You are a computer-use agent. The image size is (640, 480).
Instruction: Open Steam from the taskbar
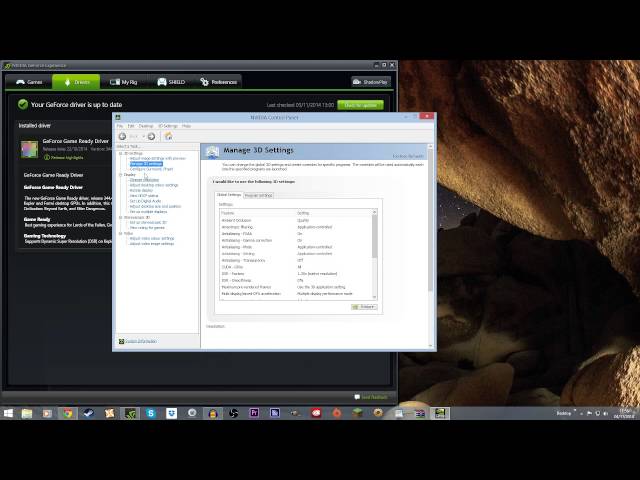point(88,413)
